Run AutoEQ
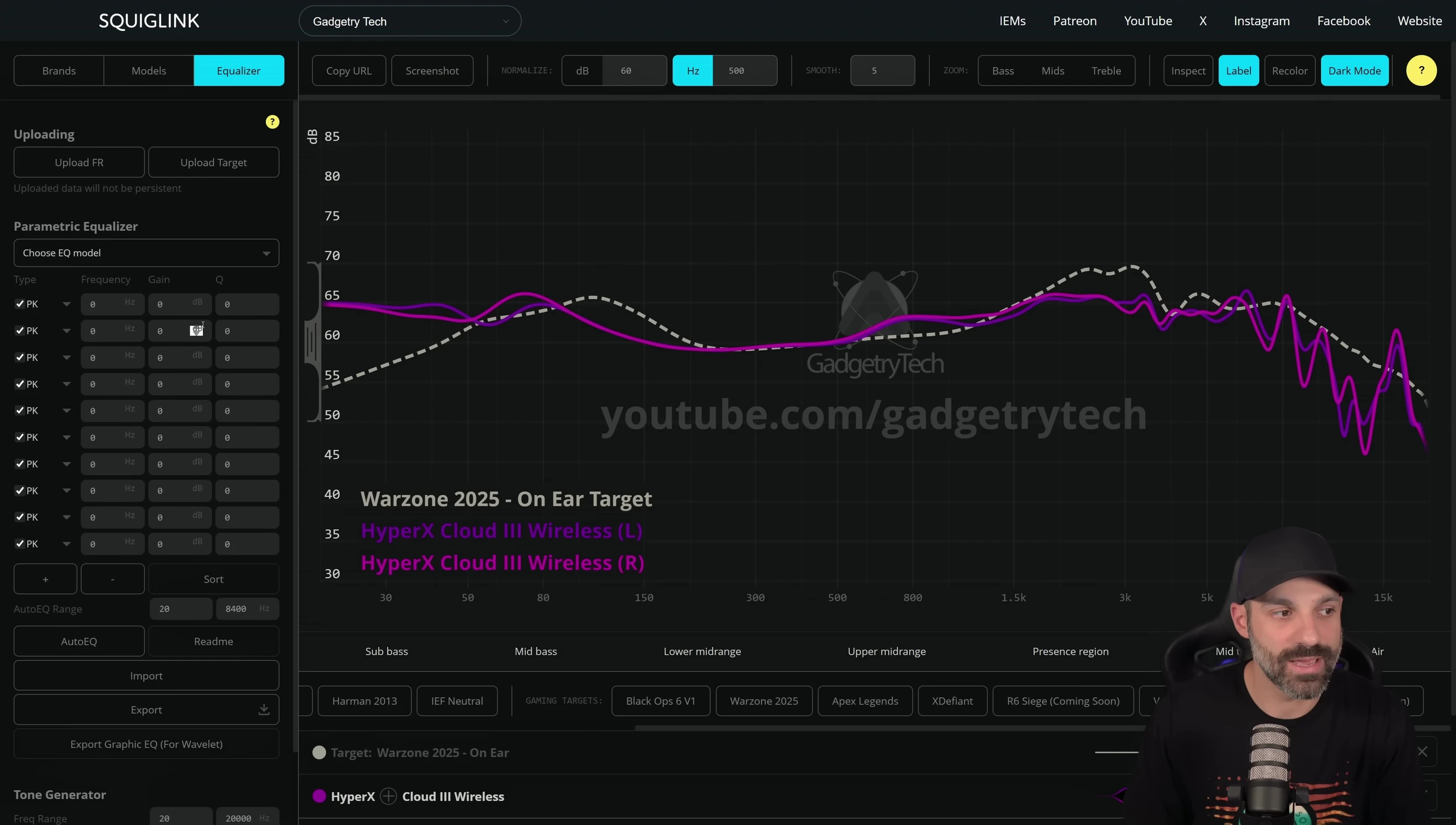Image resolution: width=1456 pixels, height=825 pixels. (x=79, y=641)
